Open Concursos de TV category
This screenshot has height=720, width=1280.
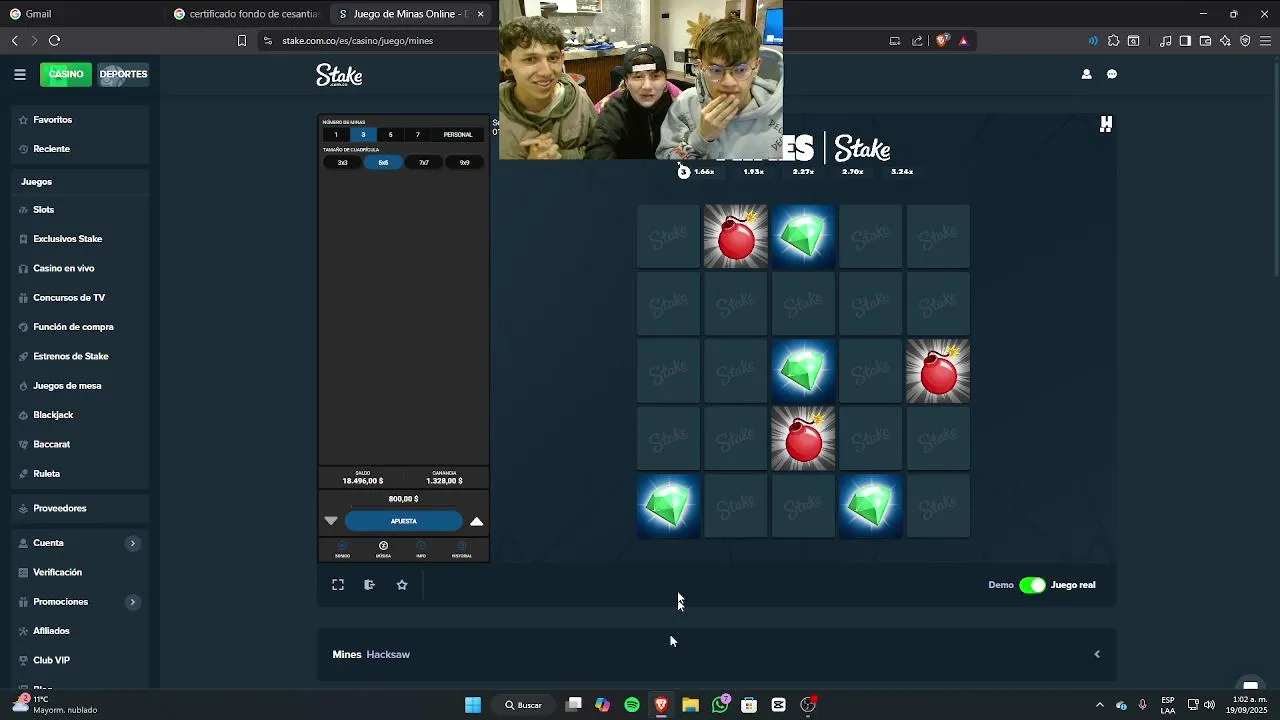click(x=80, y=298)
